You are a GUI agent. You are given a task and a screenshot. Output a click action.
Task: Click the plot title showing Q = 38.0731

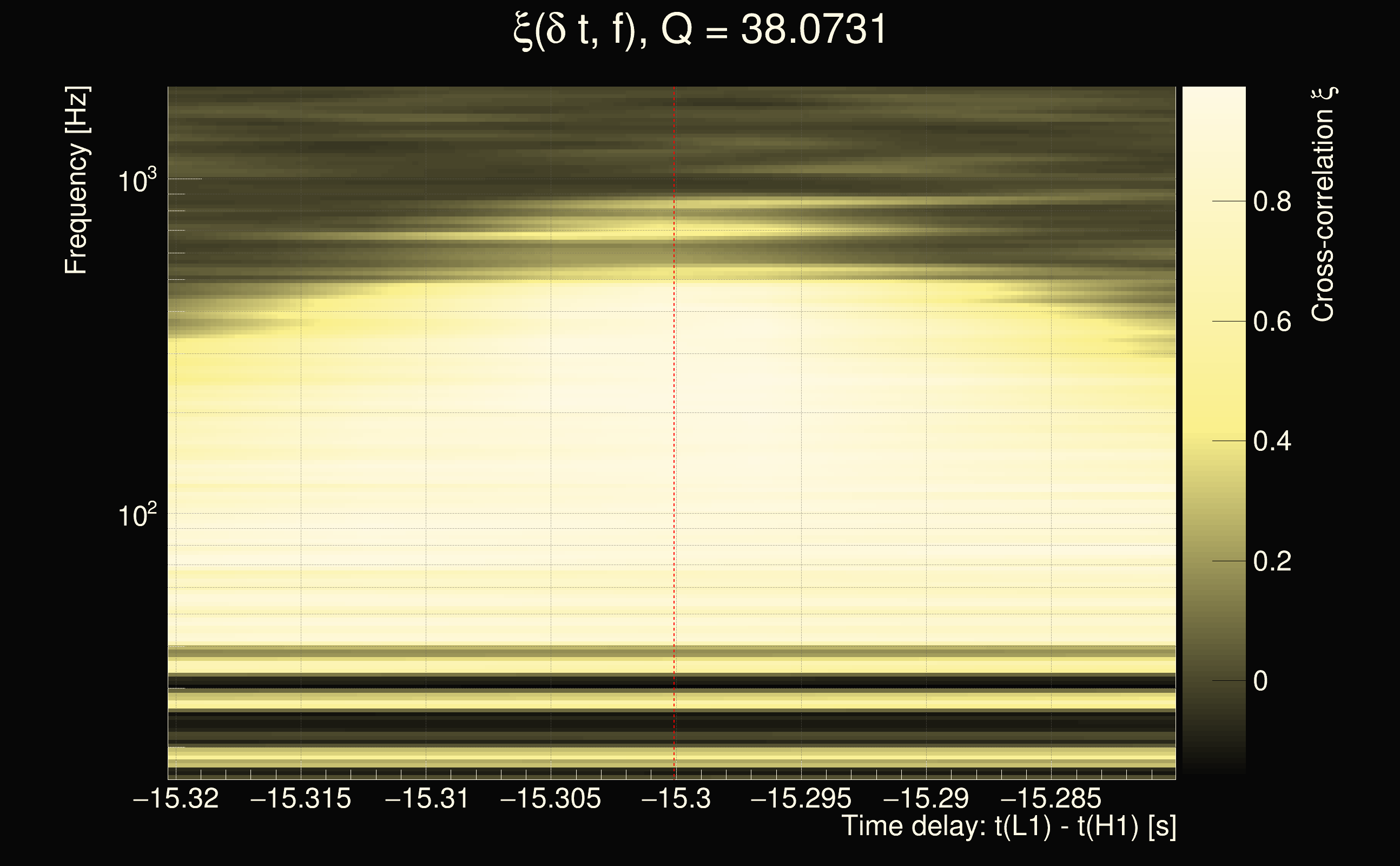point(699,30)
